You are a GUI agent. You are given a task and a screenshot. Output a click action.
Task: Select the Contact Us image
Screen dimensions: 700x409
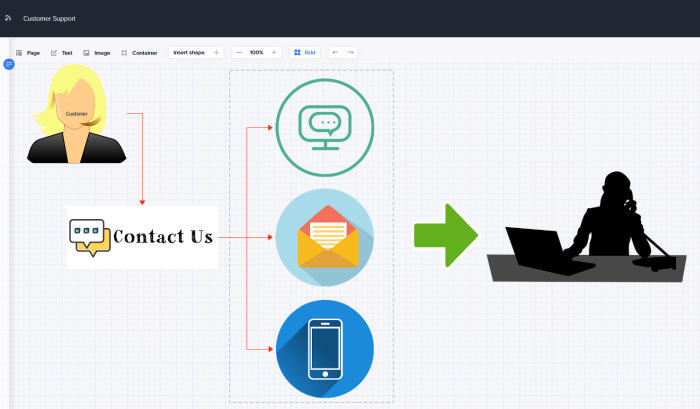click(142, 237)
